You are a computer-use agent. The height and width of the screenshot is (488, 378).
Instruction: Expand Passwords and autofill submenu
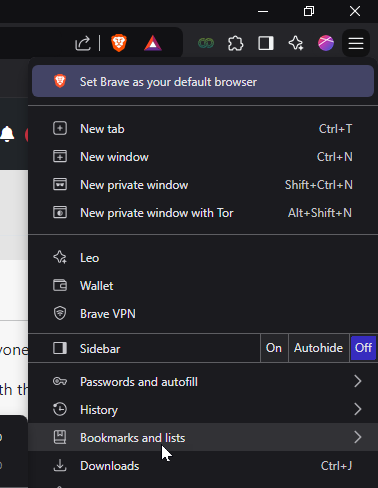pyautogui.click(x=203, y=382)
